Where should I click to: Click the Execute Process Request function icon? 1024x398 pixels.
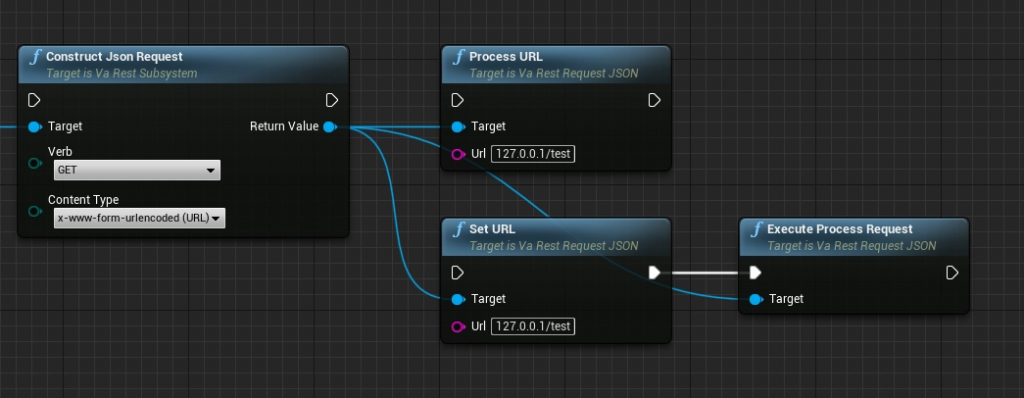pos(757,230)
